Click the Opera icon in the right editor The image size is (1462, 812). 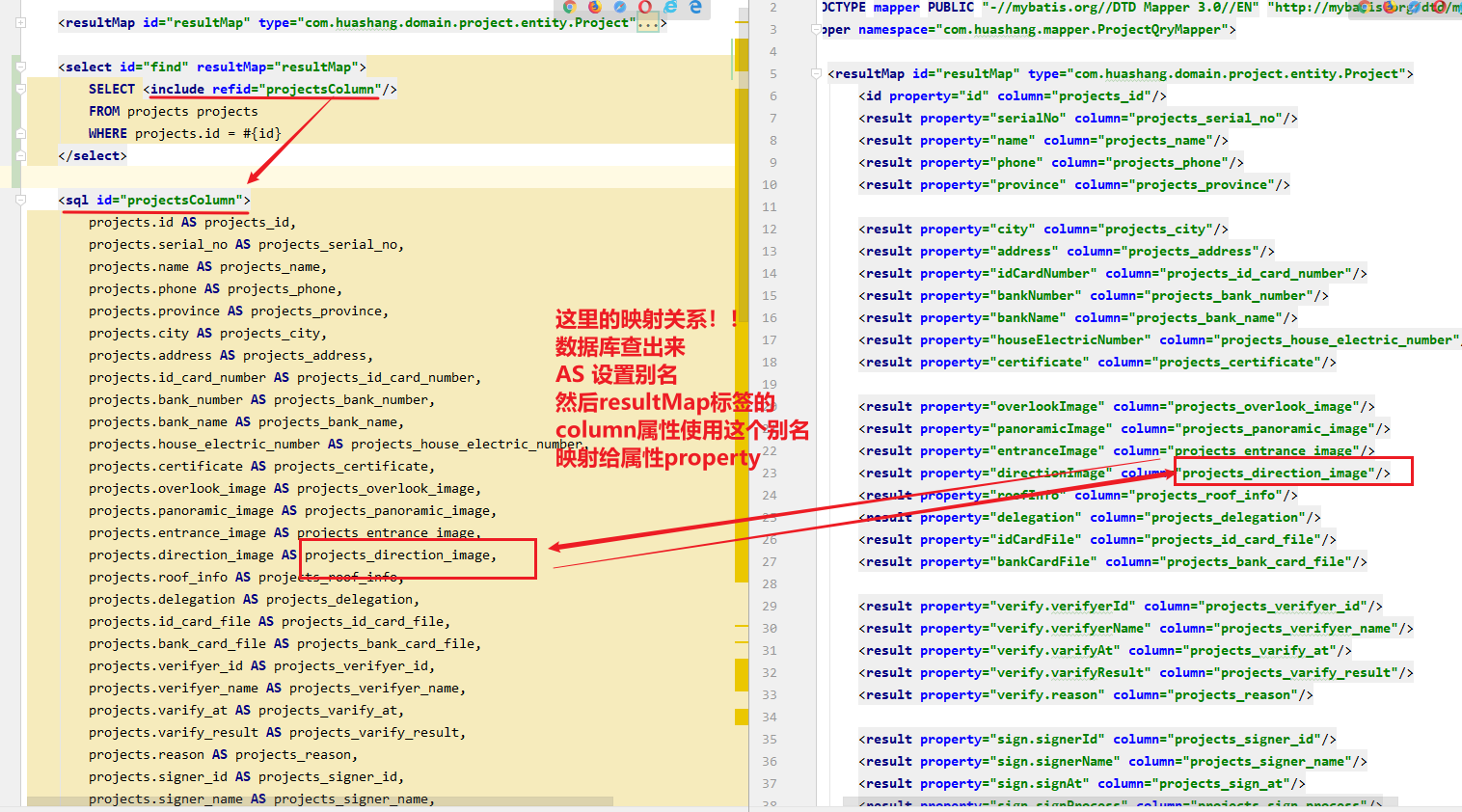coord(1440,7)
